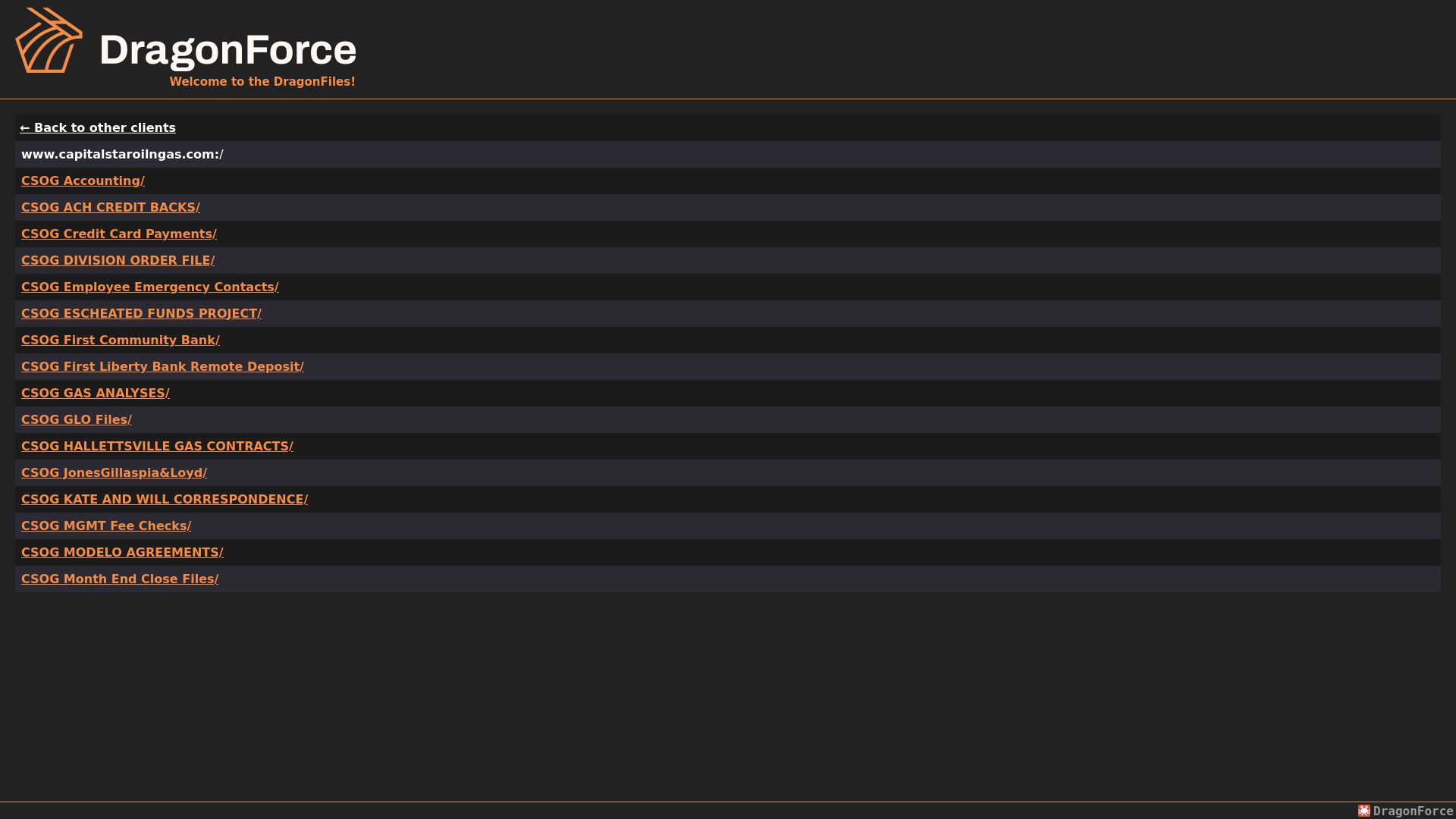Click the DragonForce title text in header

pyautogui.click(x=227, y=50)
